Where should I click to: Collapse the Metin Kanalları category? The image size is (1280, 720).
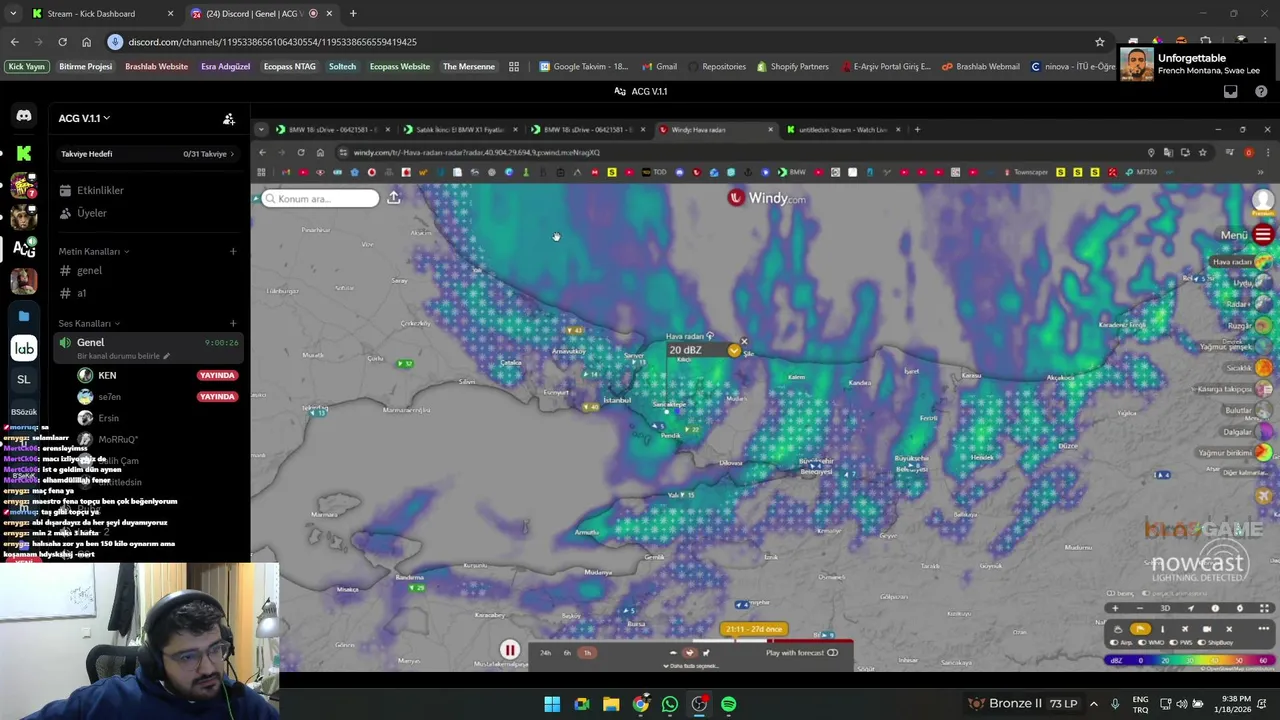(94, 251)
